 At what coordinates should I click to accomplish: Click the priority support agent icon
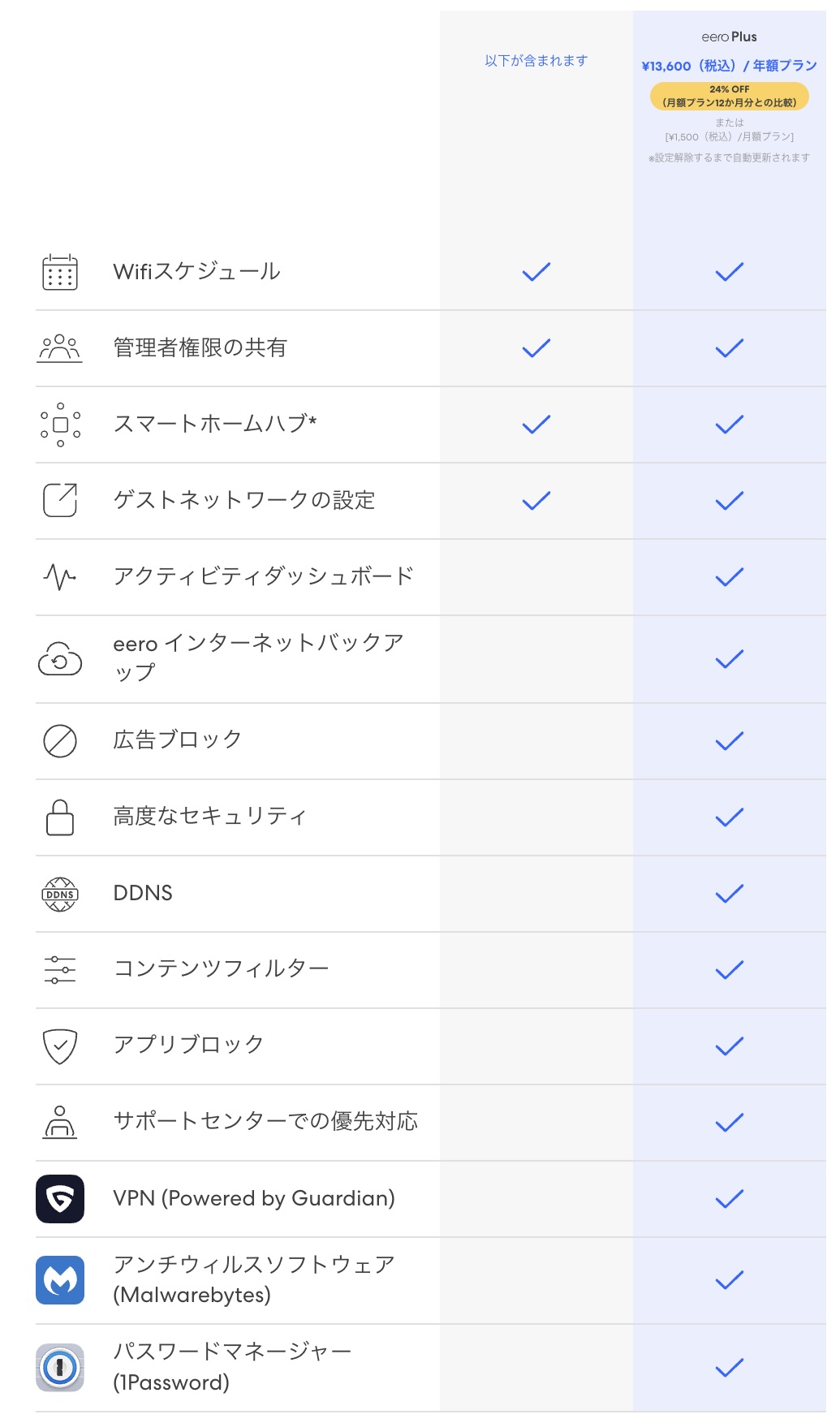tap(60, 1123)
